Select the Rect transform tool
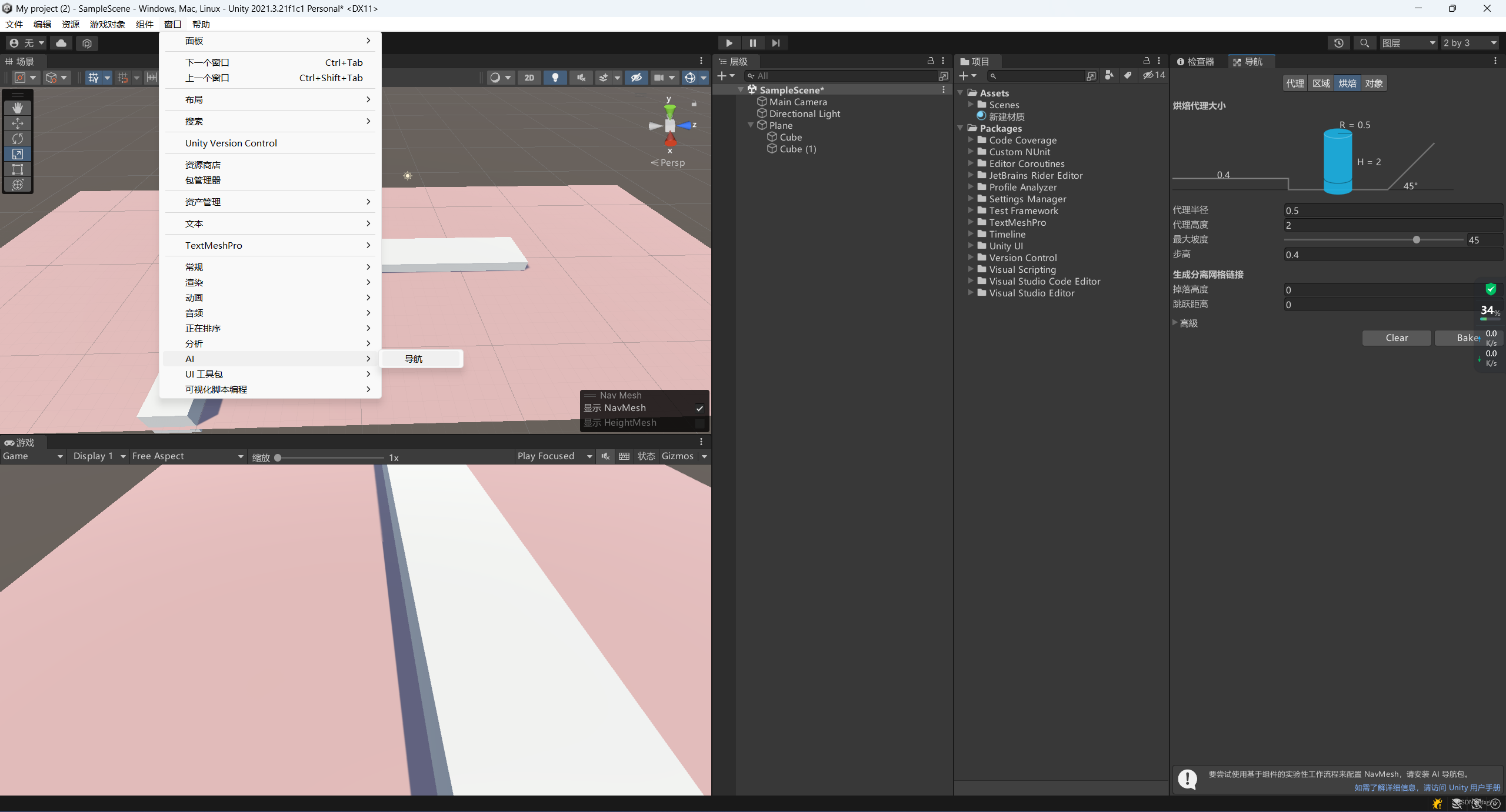Viewport: 1506px width, 812px height. coord(18,169)
